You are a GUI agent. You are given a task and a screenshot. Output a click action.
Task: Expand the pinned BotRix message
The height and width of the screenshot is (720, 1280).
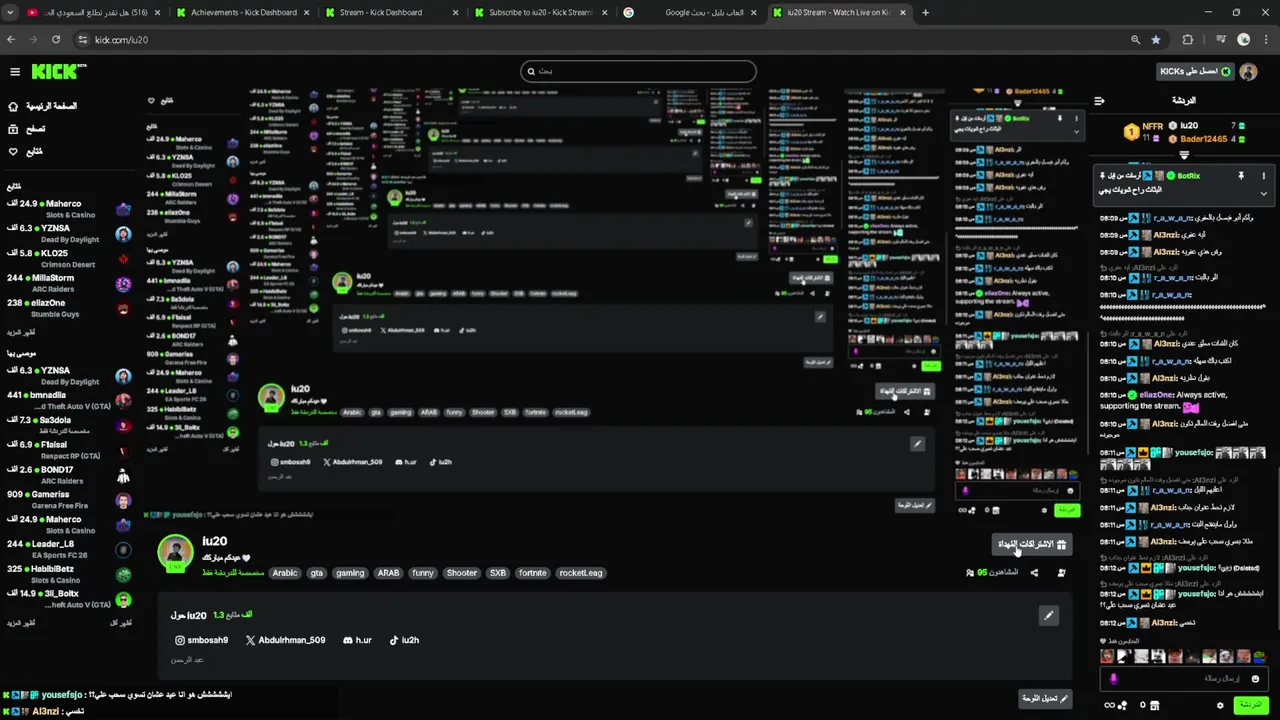(1264, 194)
